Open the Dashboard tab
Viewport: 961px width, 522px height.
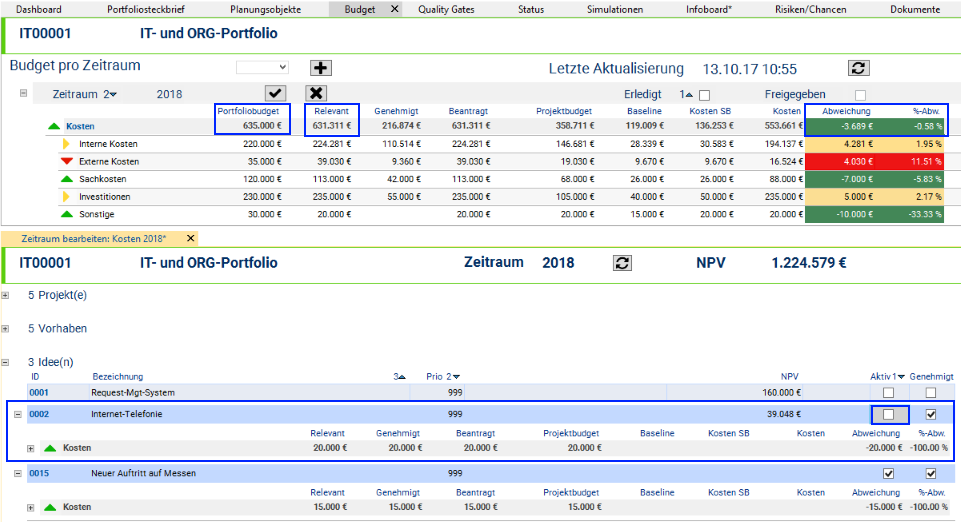39,9
